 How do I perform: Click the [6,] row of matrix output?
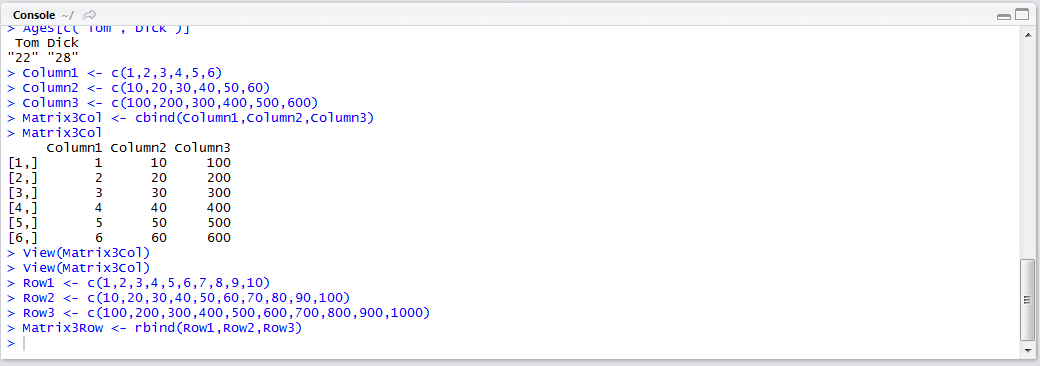pos(119,237)
